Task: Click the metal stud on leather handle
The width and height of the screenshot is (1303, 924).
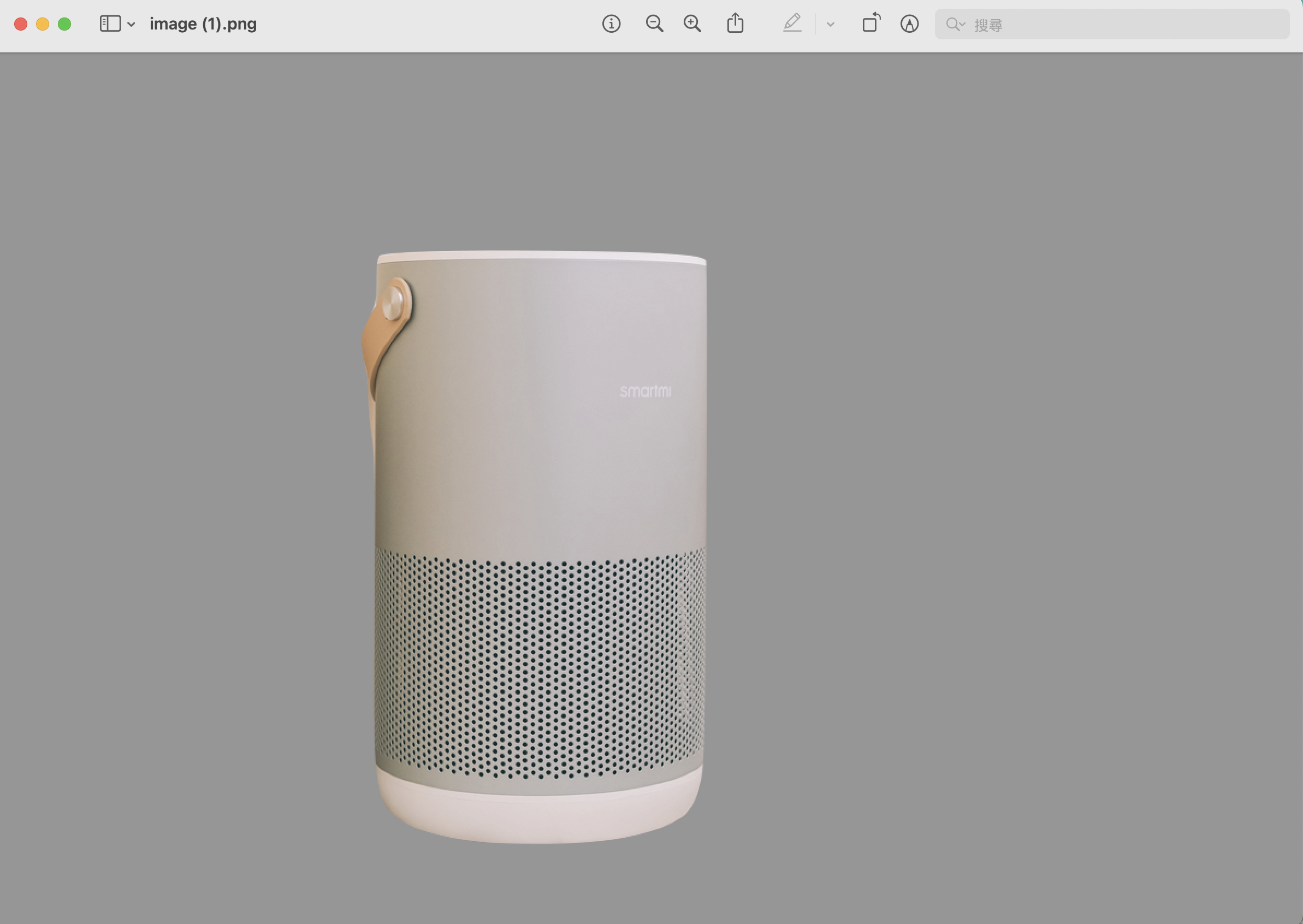Action: 393,303
